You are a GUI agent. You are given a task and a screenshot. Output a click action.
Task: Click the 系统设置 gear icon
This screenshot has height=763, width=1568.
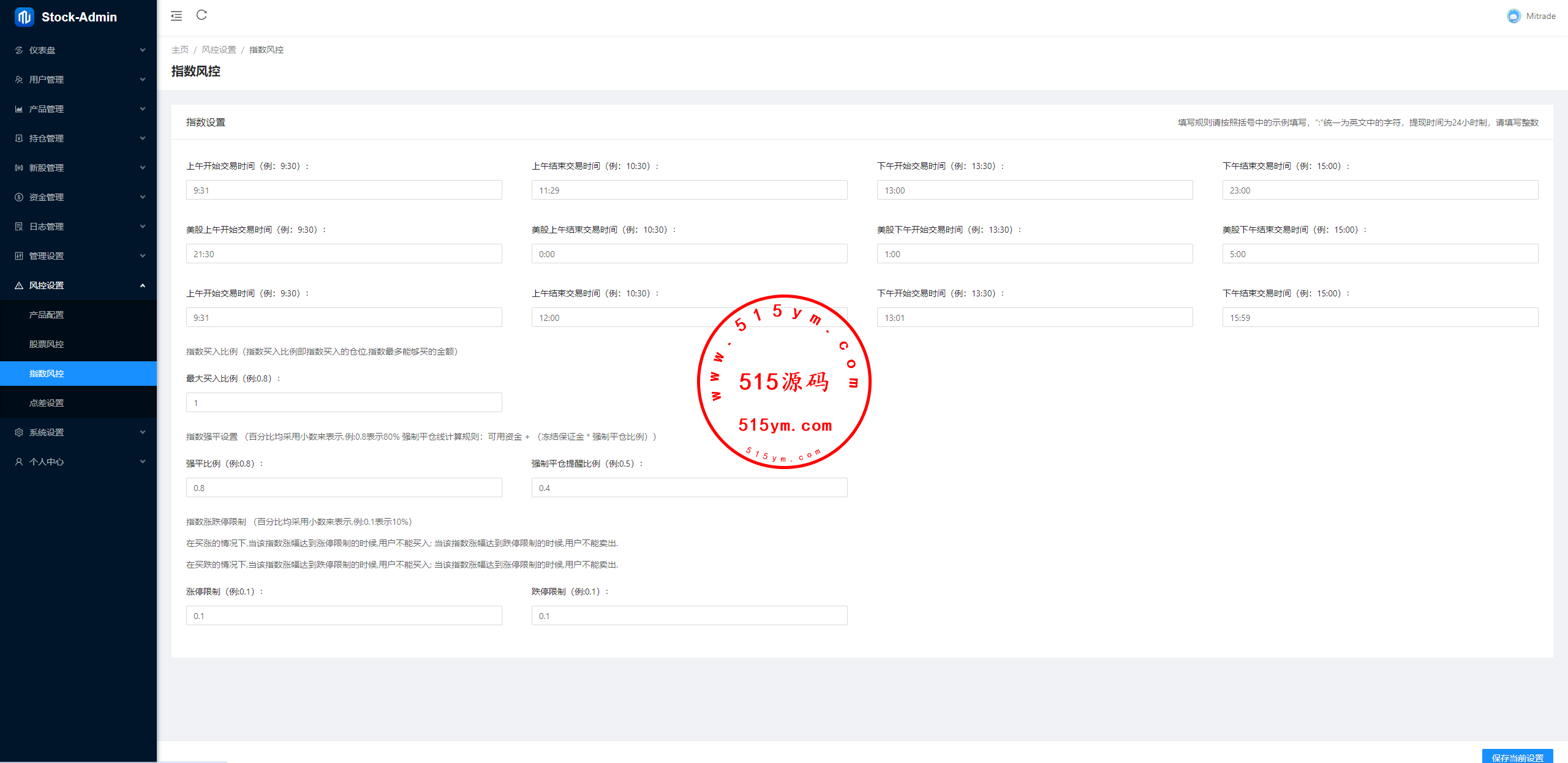[19, 432]
